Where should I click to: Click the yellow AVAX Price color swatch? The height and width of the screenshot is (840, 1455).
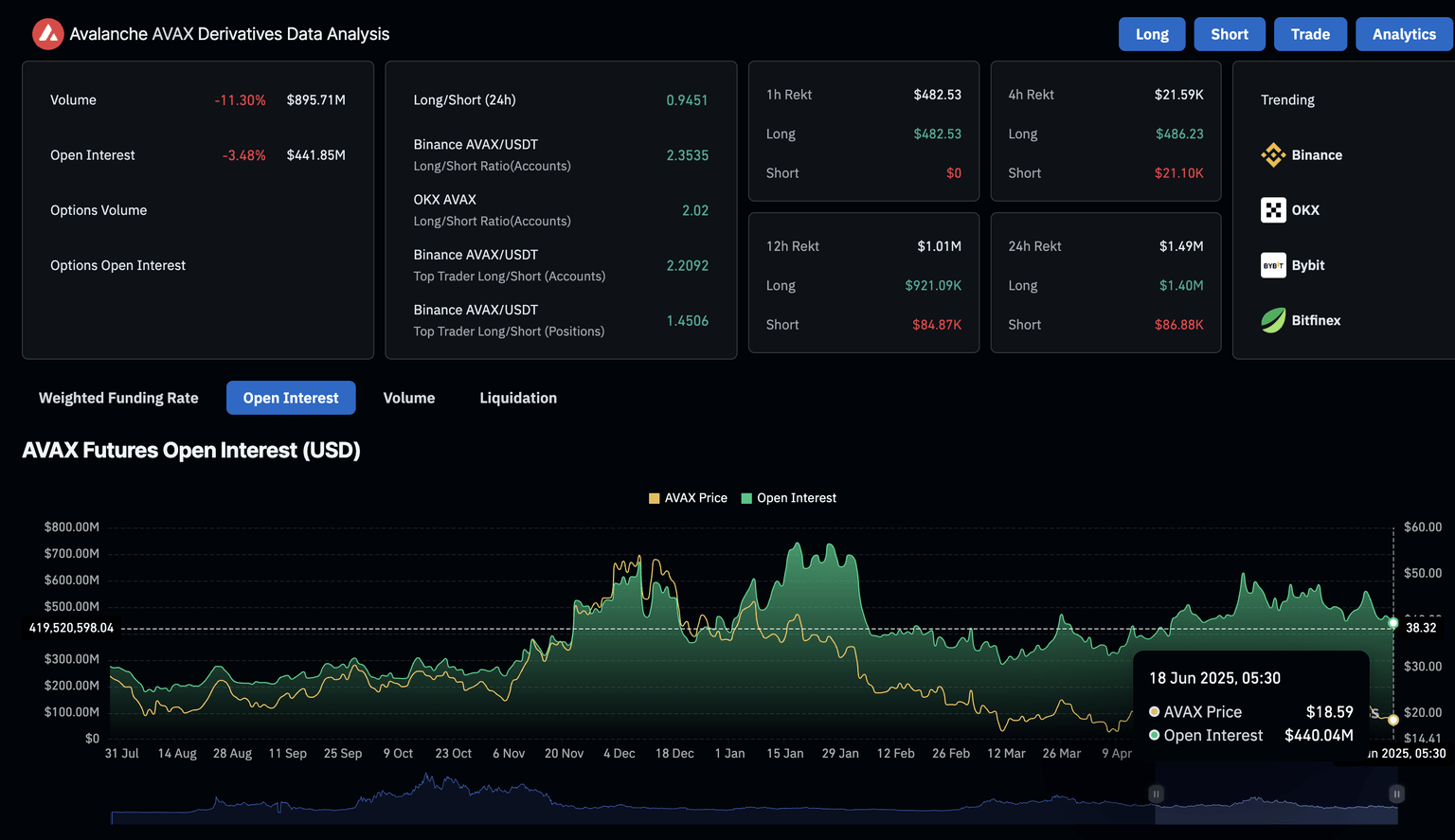pyautogui.click(x=654, y=498)
